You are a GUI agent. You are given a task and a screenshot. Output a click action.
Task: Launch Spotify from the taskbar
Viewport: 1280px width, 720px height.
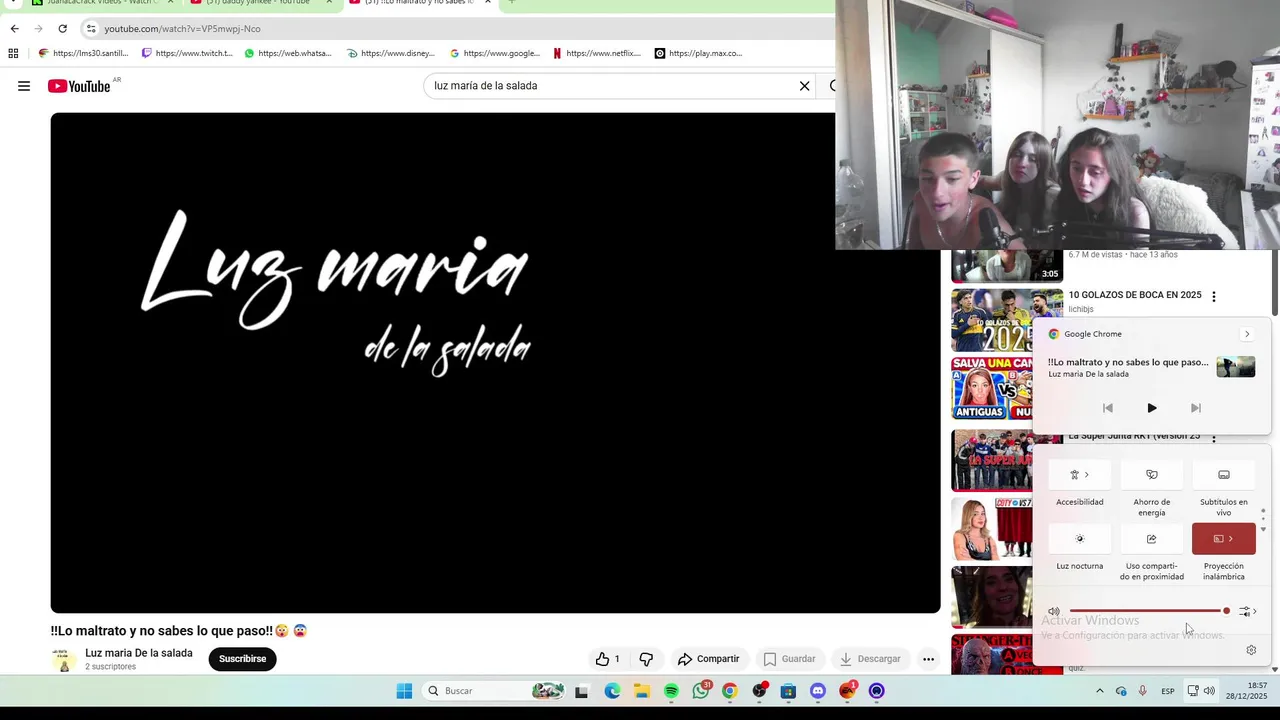(x=671, y=691)
